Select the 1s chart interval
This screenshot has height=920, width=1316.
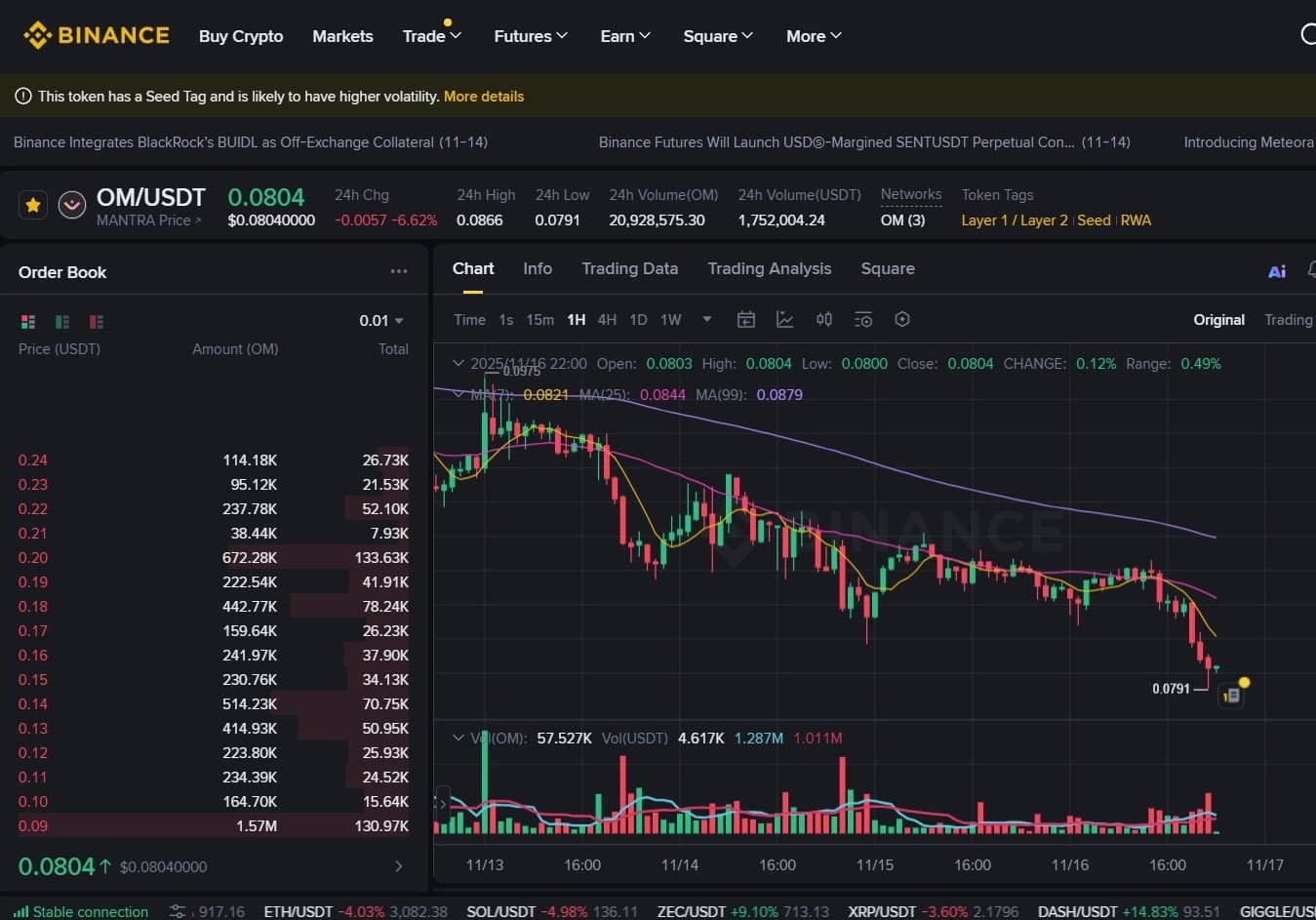click(505, 319)
